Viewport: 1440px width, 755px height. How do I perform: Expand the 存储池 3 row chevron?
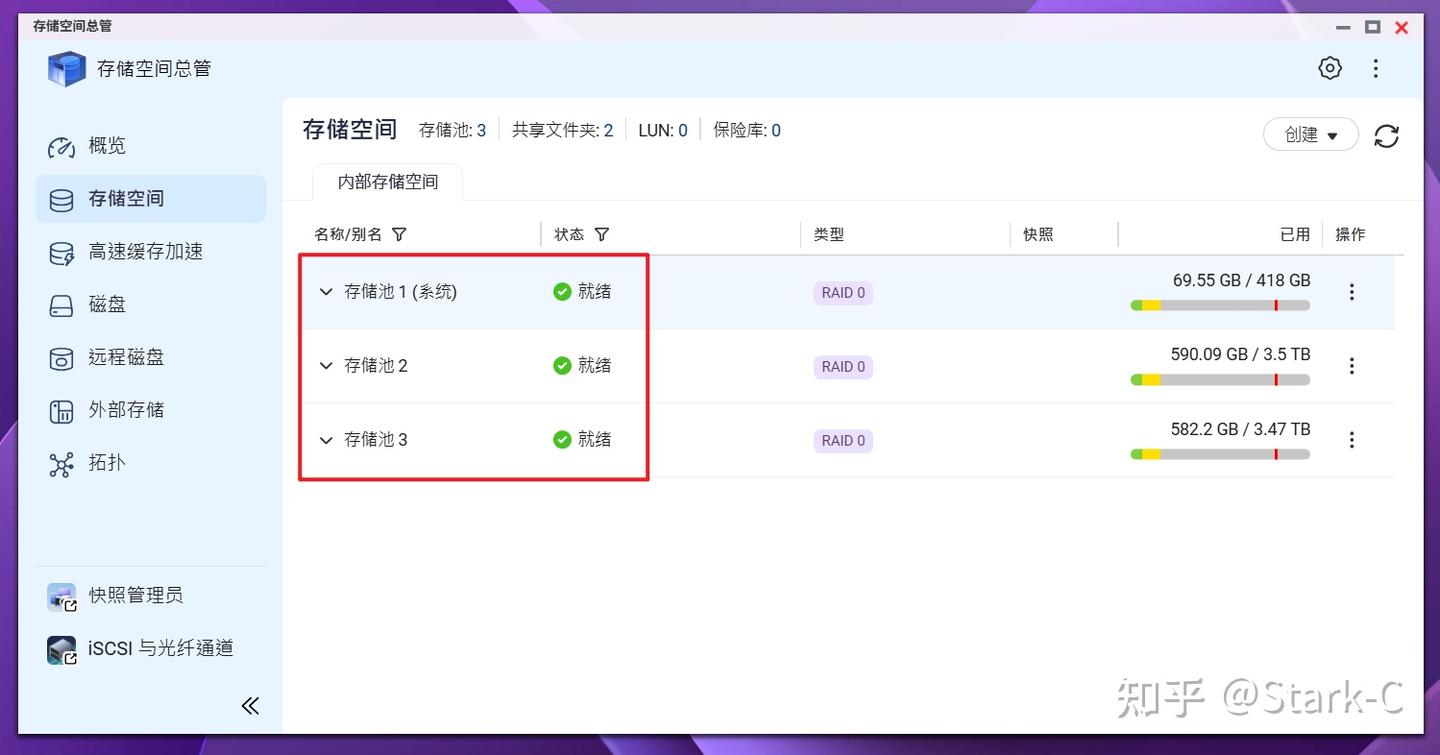pos(325,440)
